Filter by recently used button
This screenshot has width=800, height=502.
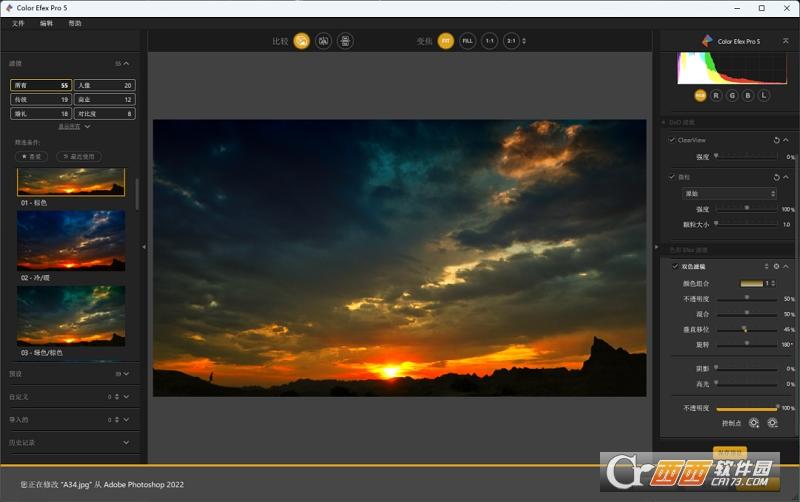tap(79, 157)
